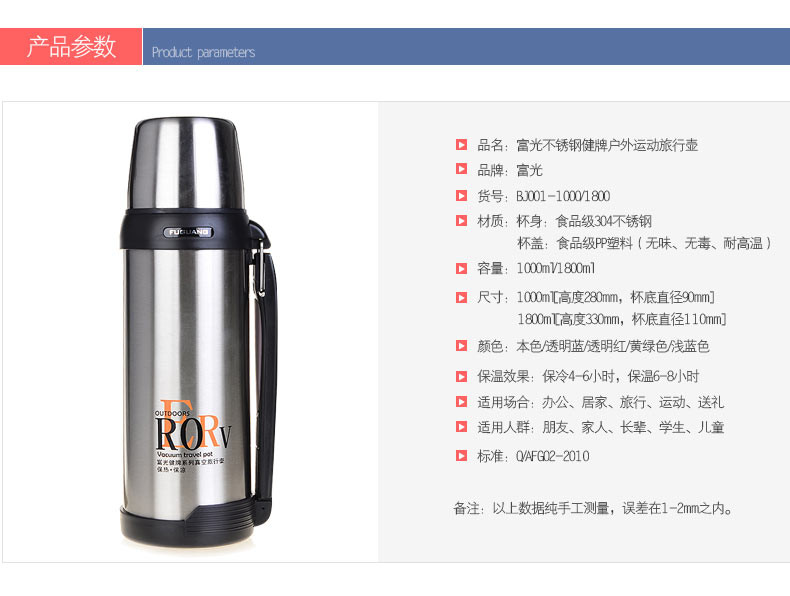Click the red arrow bullet beside 保温效果

pos(461,376)
